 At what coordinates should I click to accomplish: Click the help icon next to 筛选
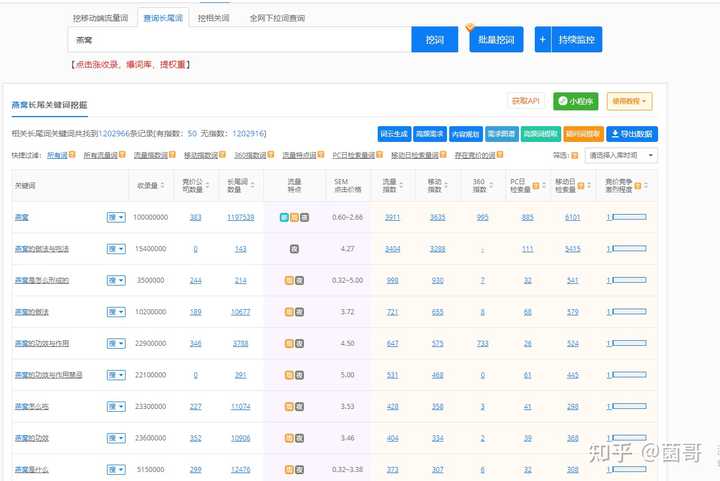pyautogui.click(x=574, y=156)
